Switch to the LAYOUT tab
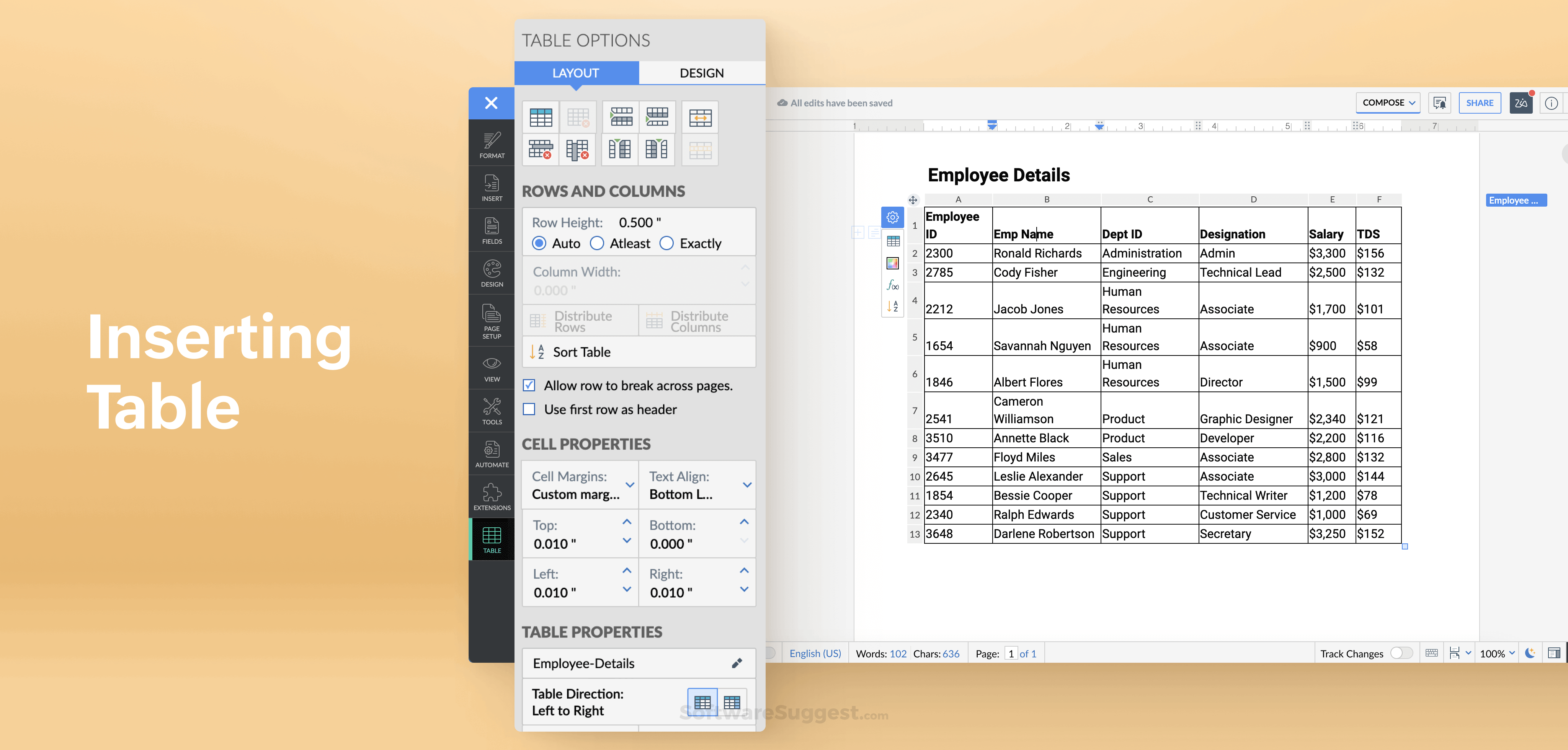1568x750 pixels. point(576,72)
